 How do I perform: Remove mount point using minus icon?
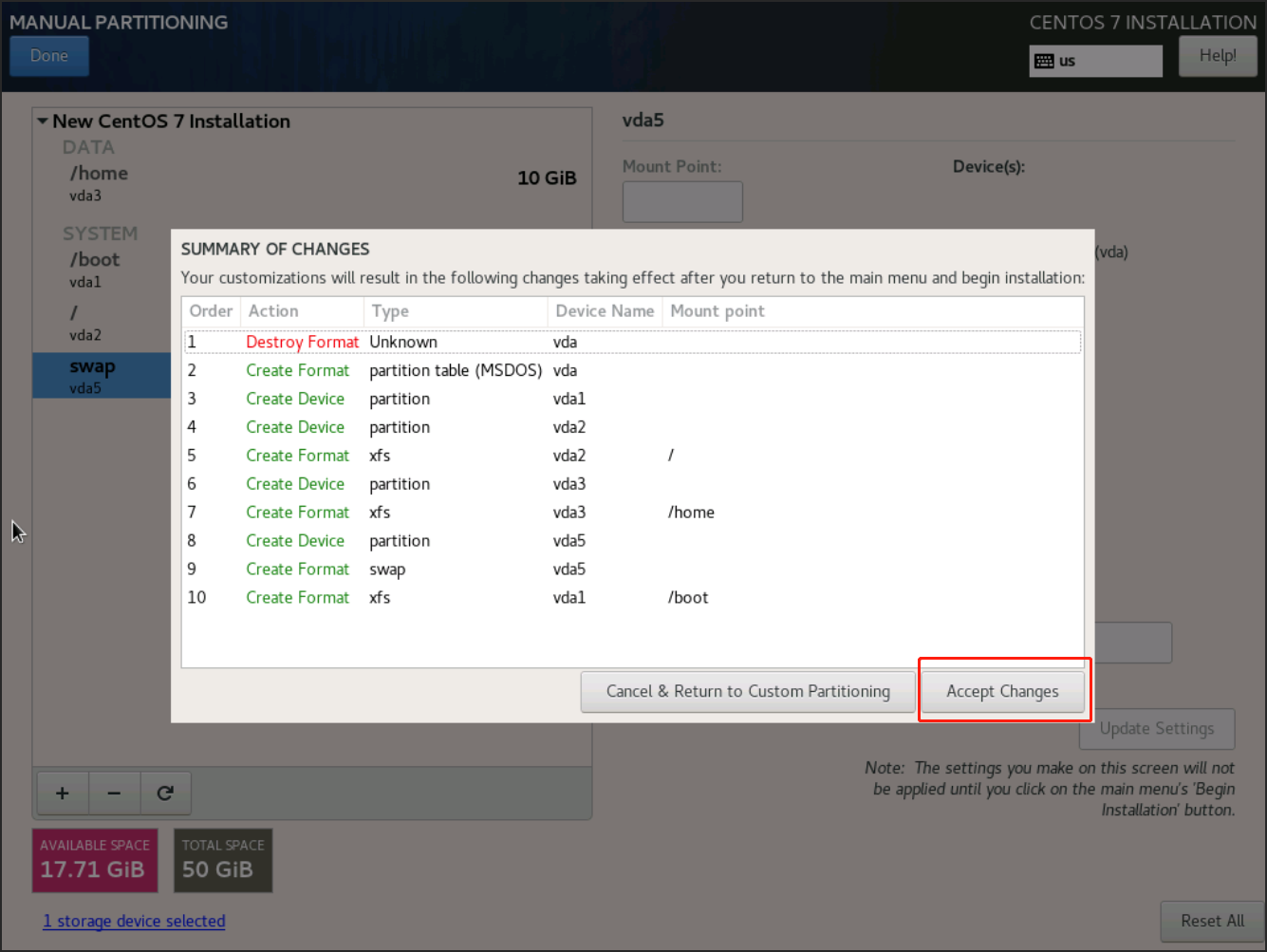[114, 793]
